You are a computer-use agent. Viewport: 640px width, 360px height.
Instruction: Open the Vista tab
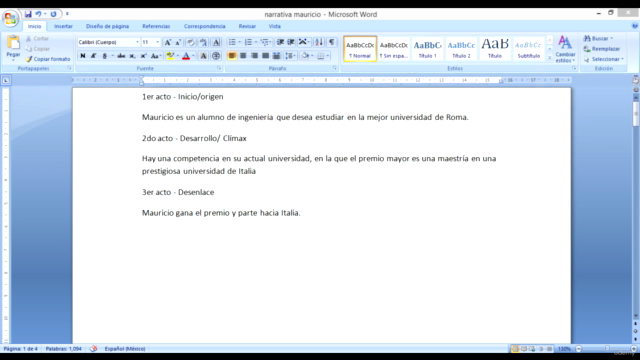tap(275, 26)
